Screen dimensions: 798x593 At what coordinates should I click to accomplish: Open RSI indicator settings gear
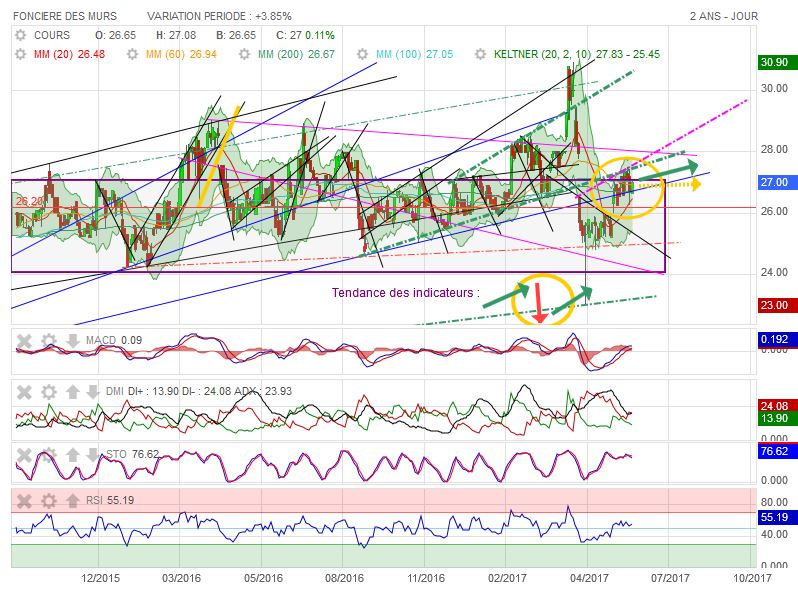tap(49, 501)
